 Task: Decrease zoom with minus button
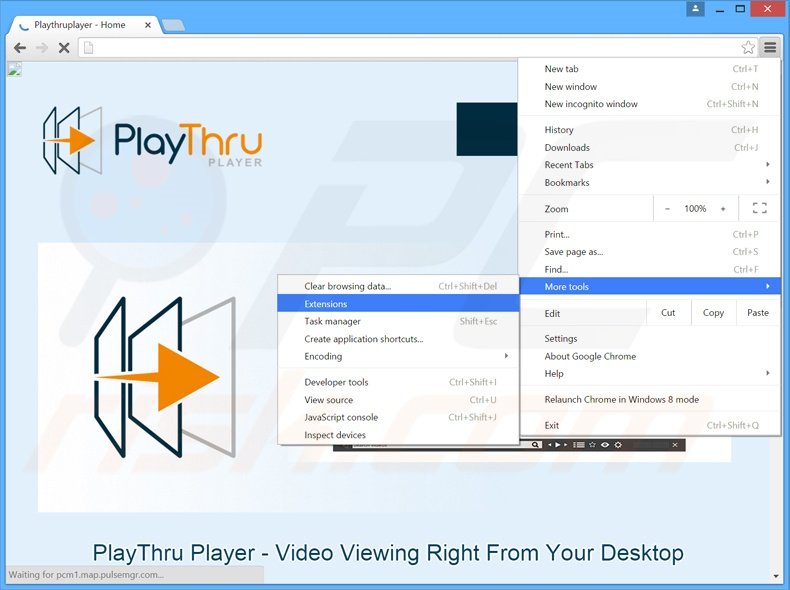(x=668, y=209)
